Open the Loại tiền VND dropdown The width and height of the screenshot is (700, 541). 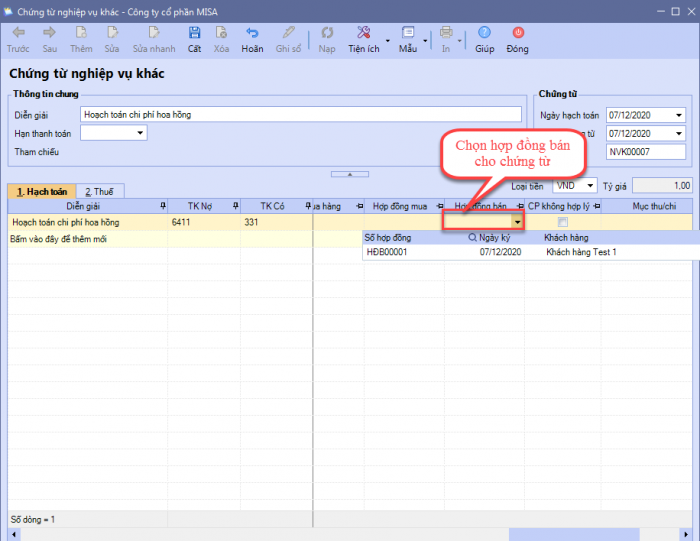click(589, 185)
